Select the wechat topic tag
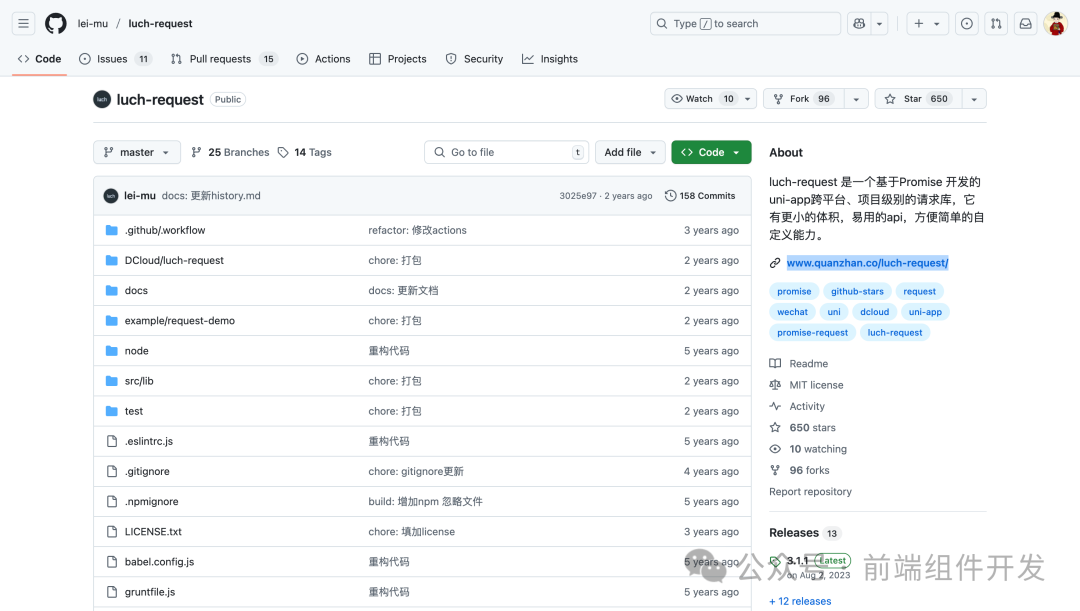This screenshot has width=1080, height=611. tap(792, 312)
